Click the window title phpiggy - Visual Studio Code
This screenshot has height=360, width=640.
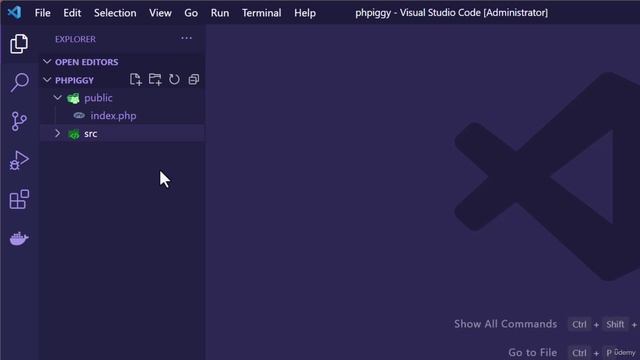point(451,13)
